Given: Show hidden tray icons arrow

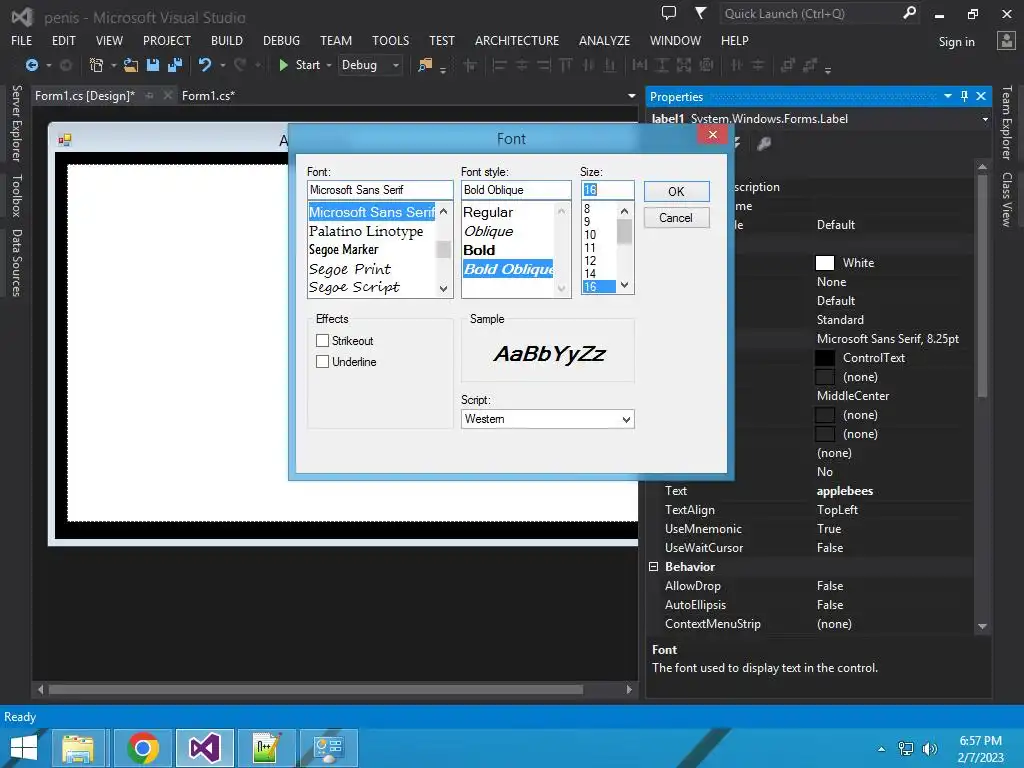Looking at the screenshot, I should coord(882,749).
